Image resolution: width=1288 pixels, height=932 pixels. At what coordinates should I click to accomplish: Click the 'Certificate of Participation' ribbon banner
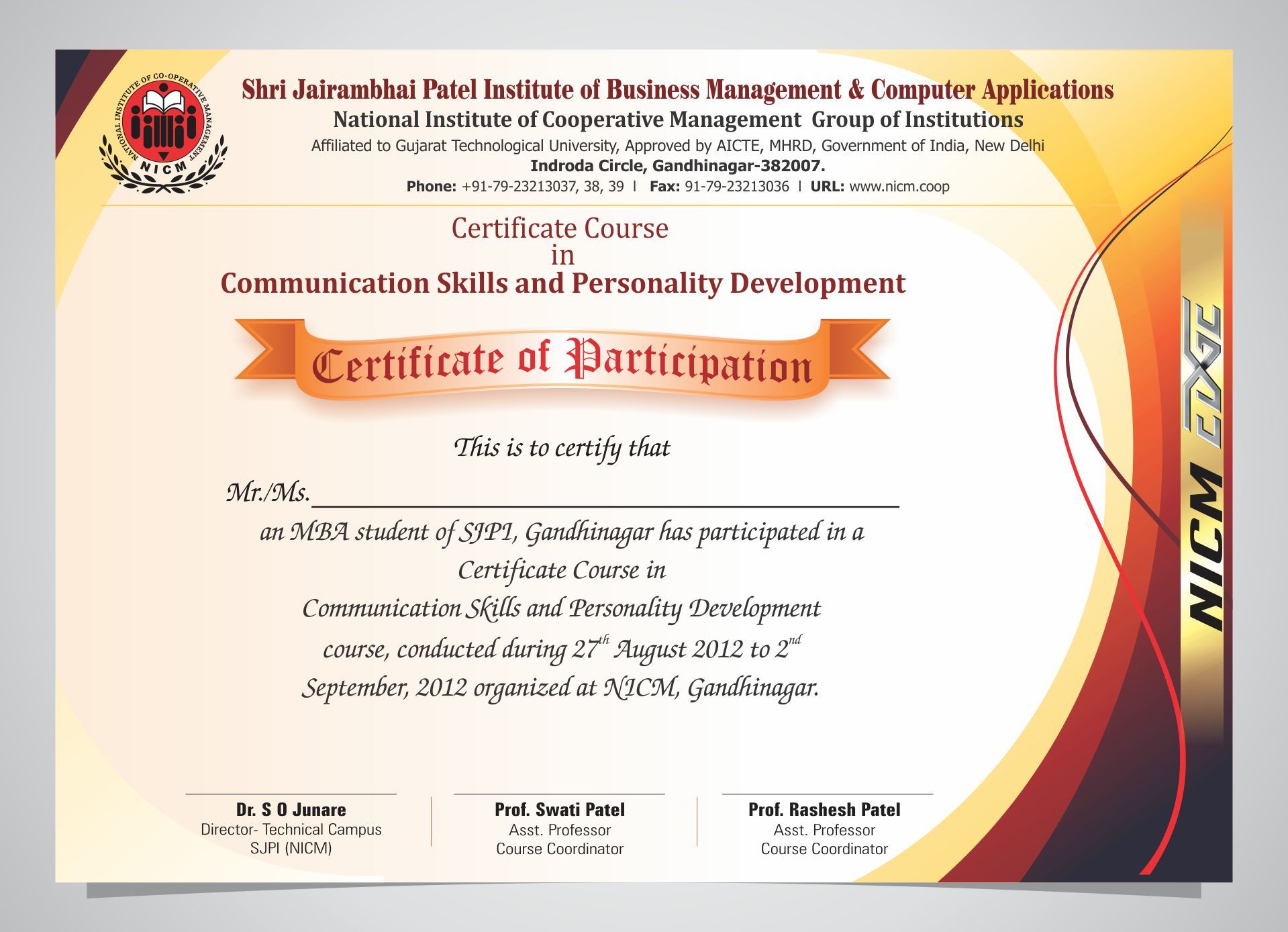tap(562, 361)
